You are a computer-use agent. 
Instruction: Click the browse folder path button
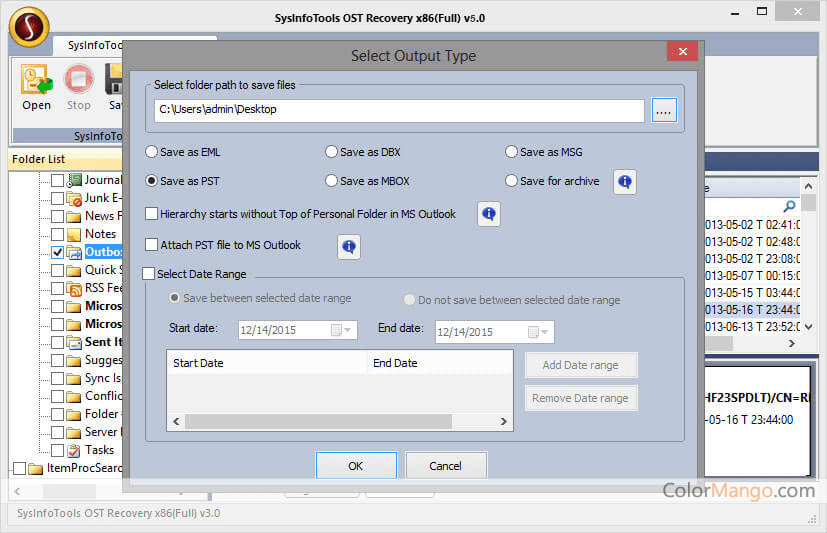[x=664, y=110]
